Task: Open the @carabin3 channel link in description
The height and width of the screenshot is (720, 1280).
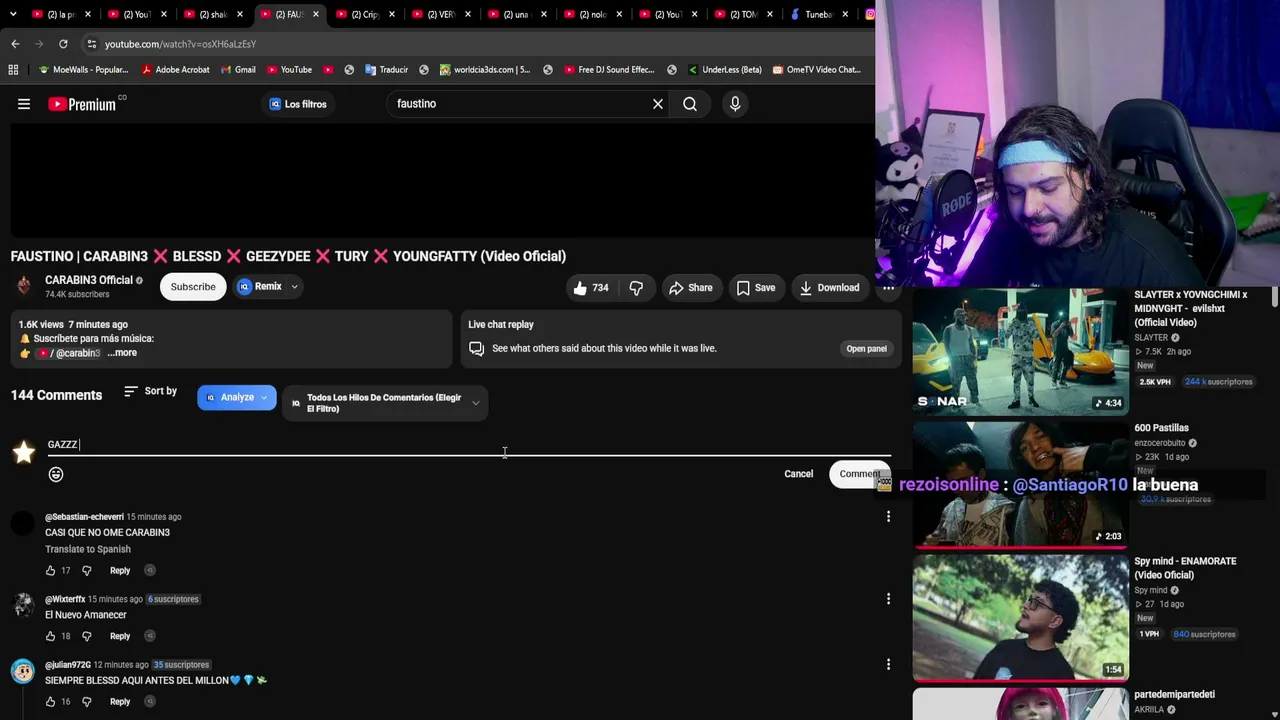Action: pyautogui.click(x=70, y=353)
